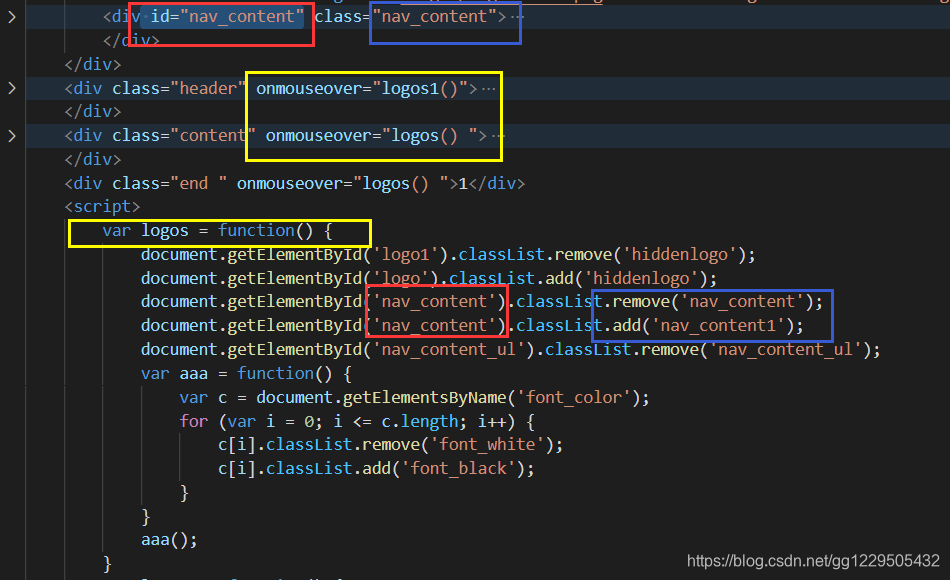This screenshot has height=580, width=950.
Task: Click classList.remove('nav_content') code
Action: tap(669, 302)
